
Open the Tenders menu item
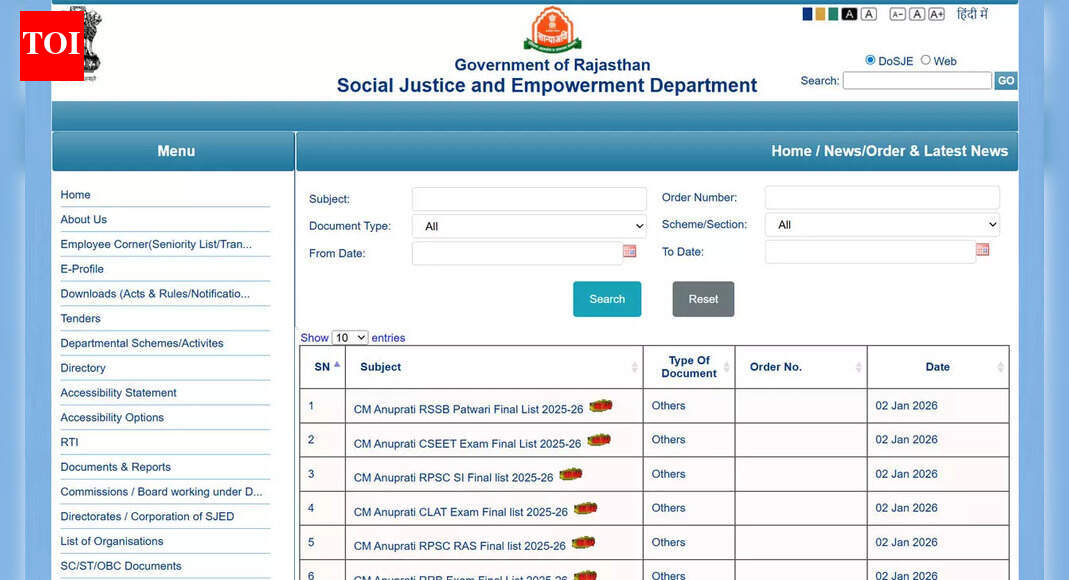(x=80, y=318)
